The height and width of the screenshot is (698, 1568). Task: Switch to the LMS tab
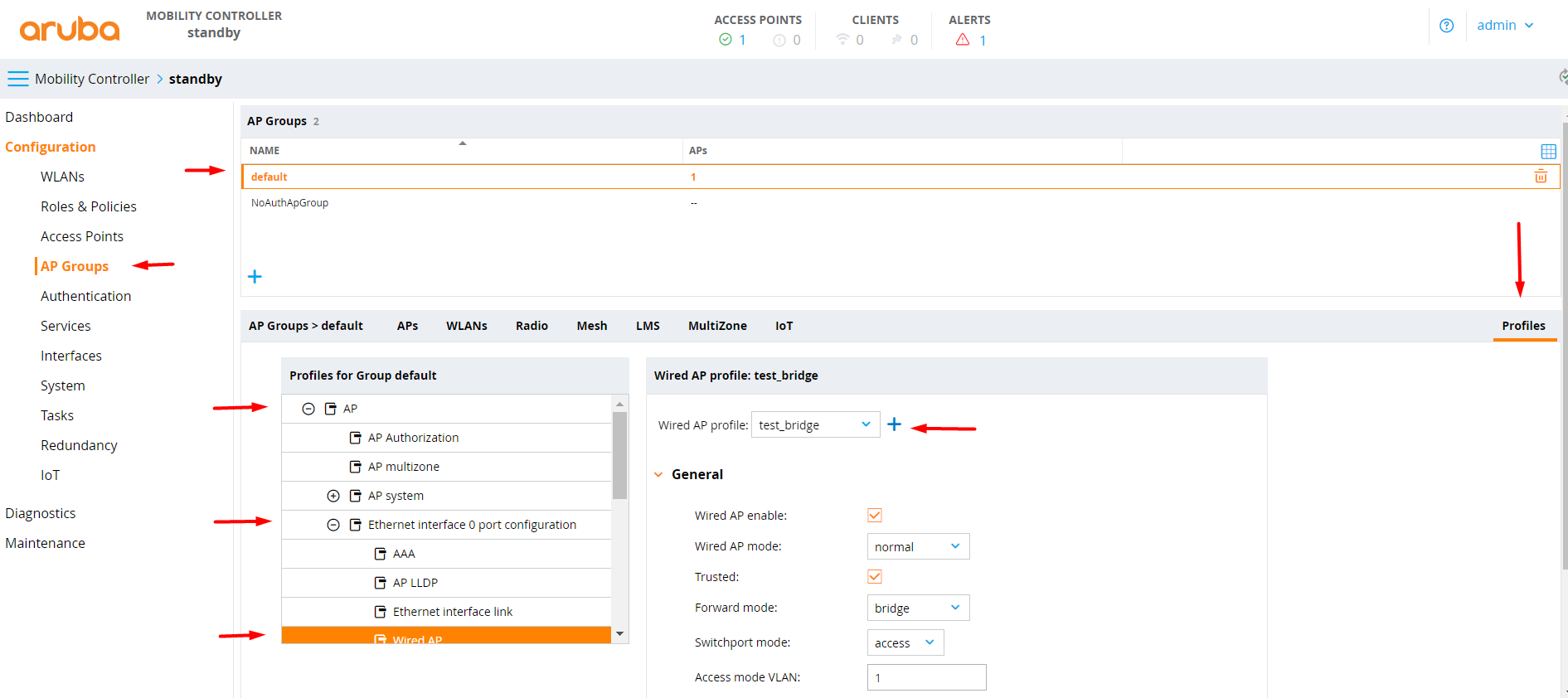[x=648, y=326]
